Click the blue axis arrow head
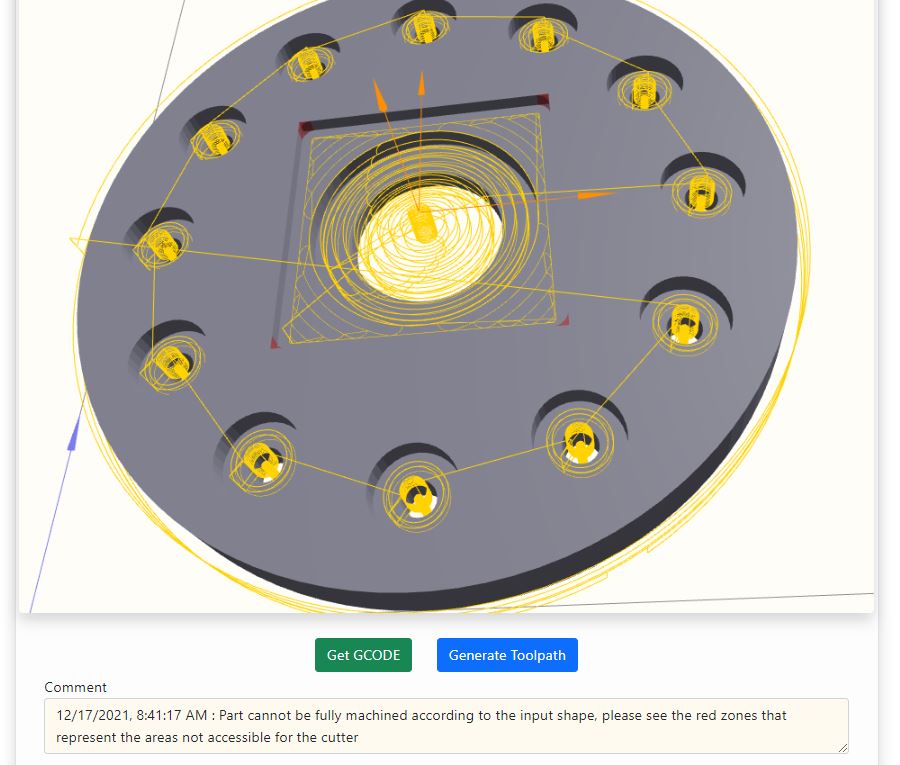The height and width of the screenshot is (765, 900). coord(73,434)
